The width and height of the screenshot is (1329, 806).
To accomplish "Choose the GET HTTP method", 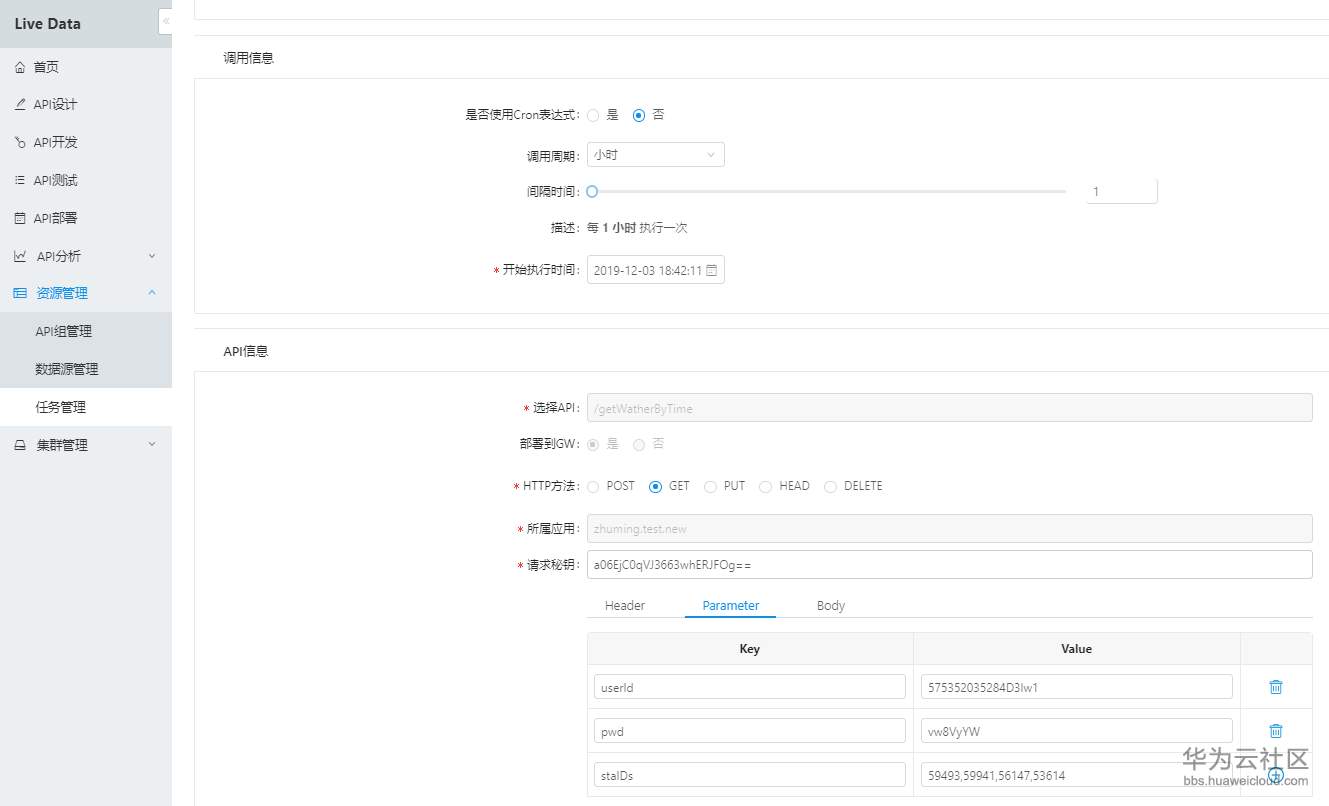I will coord(656,487).
